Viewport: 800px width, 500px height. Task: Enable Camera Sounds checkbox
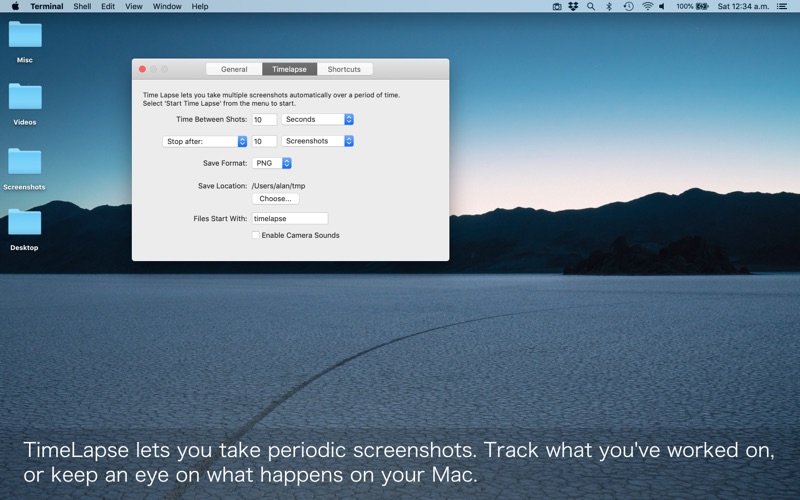tap(256, 235)
